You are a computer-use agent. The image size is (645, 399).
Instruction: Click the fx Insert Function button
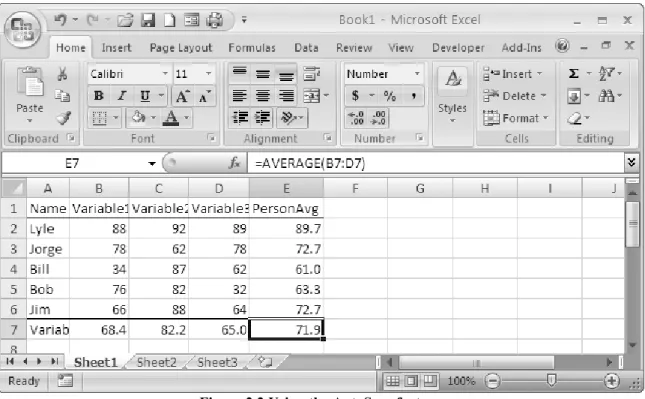coord(234,163)
